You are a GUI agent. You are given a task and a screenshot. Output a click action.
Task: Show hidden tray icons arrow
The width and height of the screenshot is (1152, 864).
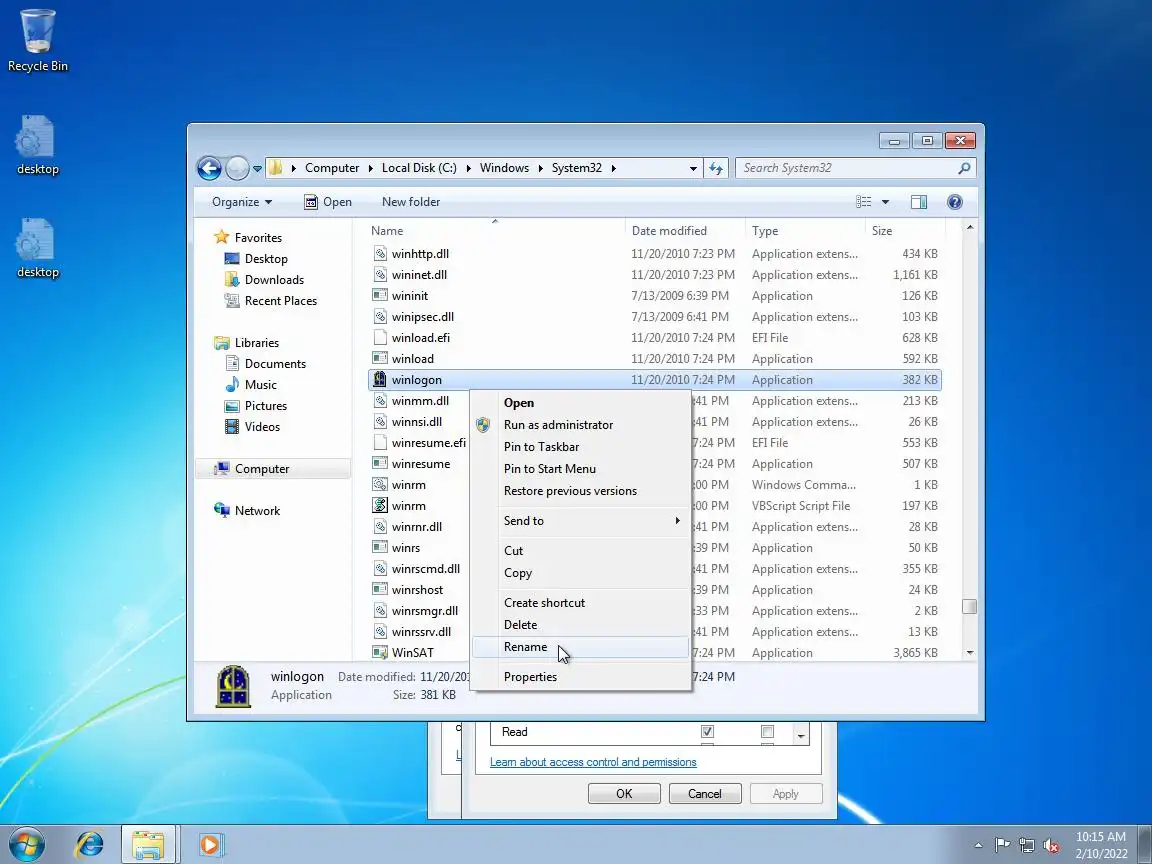pyautogui.click(x=978, y=846)
